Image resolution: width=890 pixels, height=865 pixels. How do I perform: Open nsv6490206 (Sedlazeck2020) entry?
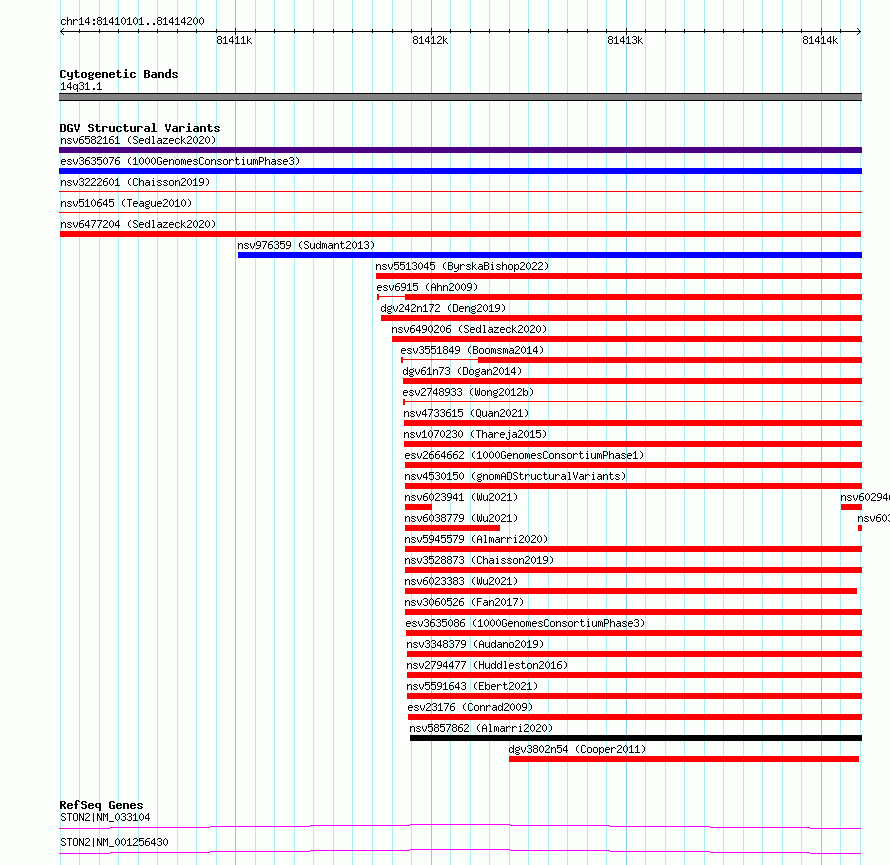469,329
